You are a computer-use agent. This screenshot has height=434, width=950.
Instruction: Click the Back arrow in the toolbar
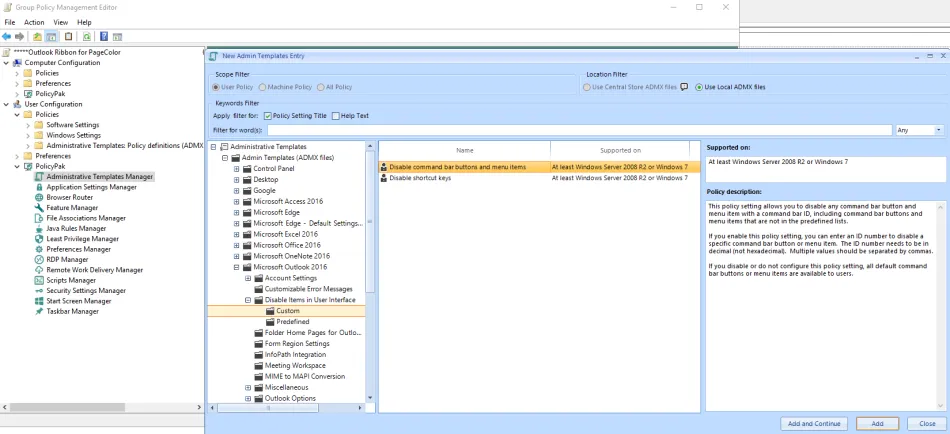pyautogui.click(x=7, y=36)
